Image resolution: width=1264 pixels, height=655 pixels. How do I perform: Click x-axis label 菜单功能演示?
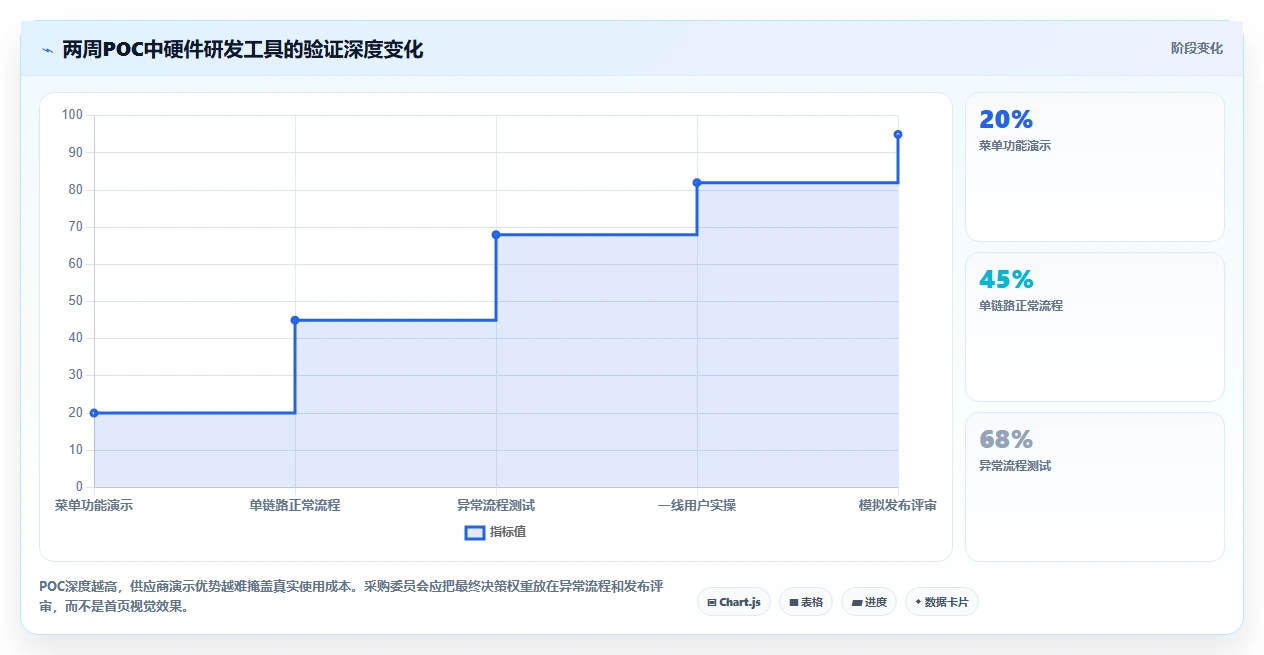[94, 506]
